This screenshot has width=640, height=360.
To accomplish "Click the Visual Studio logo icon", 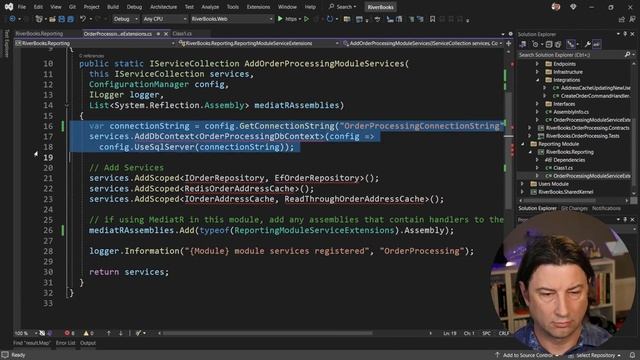I will coord(9,7).
